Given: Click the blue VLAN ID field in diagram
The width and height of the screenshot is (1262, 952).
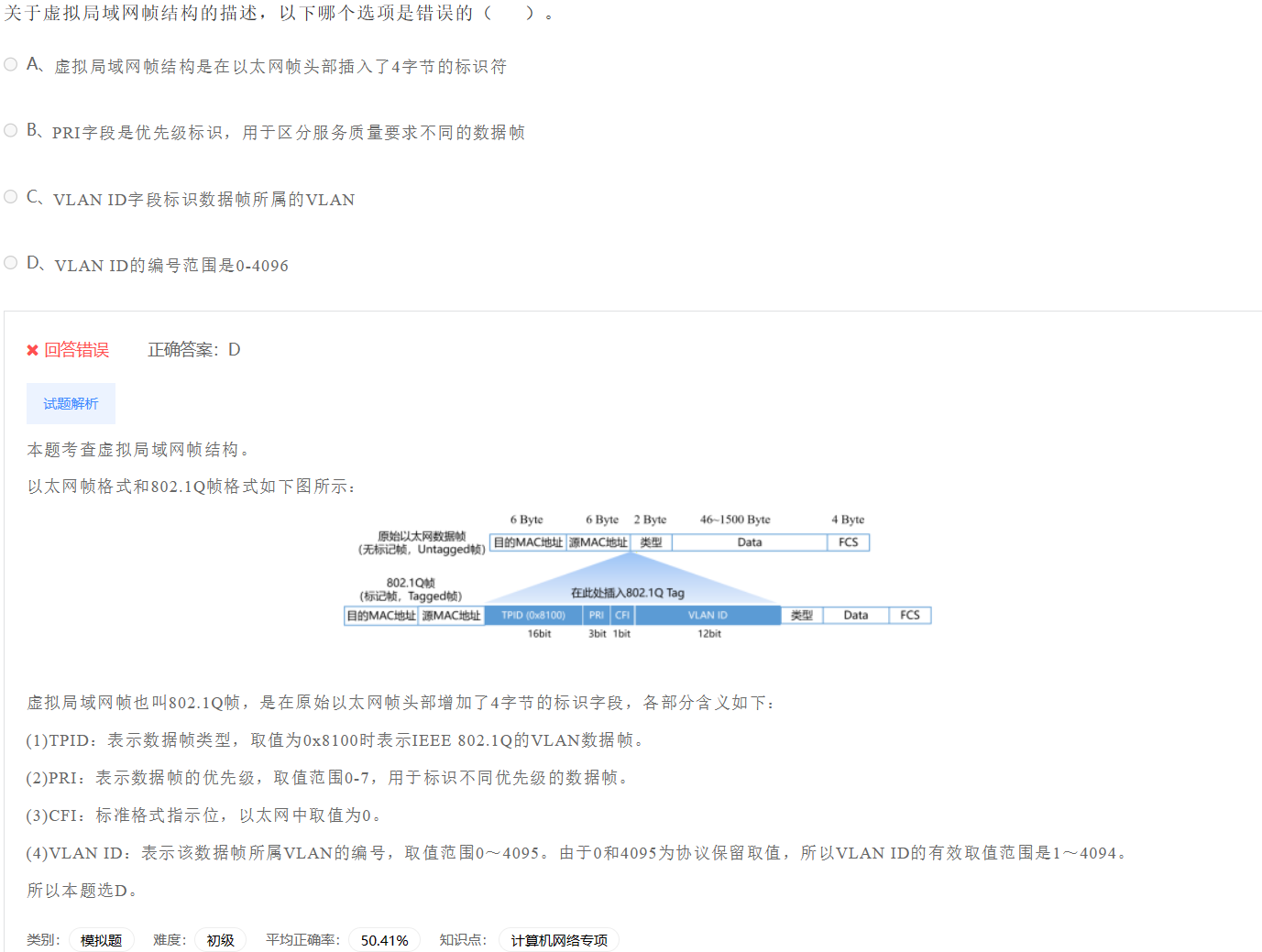Looking at the screenshot, I should click(x=708, y=616).
